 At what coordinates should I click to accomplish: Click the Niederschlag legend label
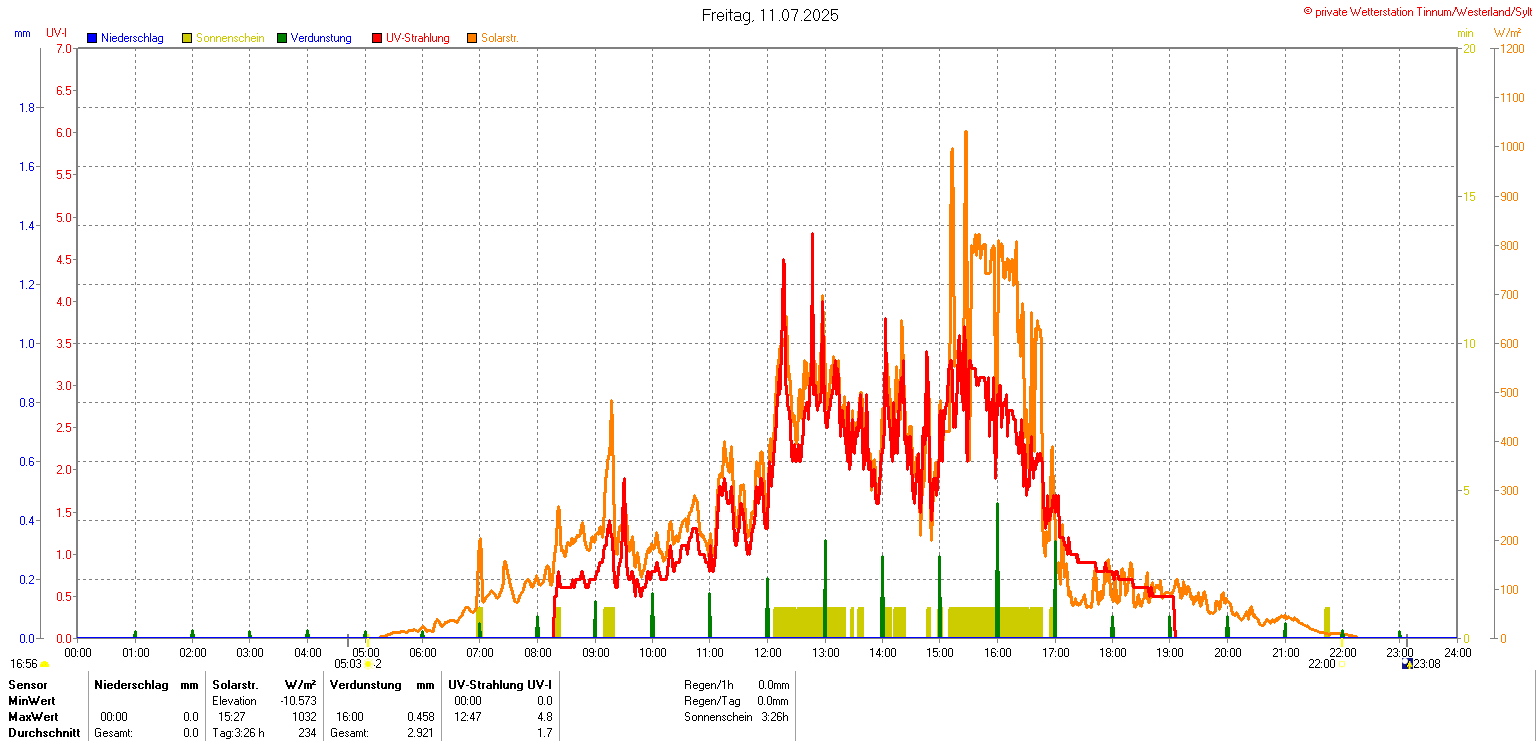[x=132, y=38]
